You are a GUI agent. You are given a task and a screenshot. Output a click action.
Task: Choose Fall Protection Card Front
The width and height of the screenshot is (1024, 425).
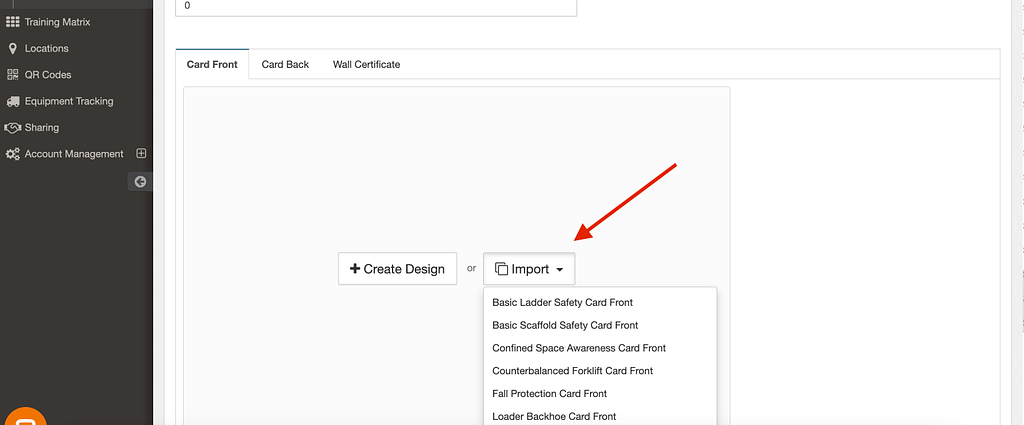[x=549, y=394]
